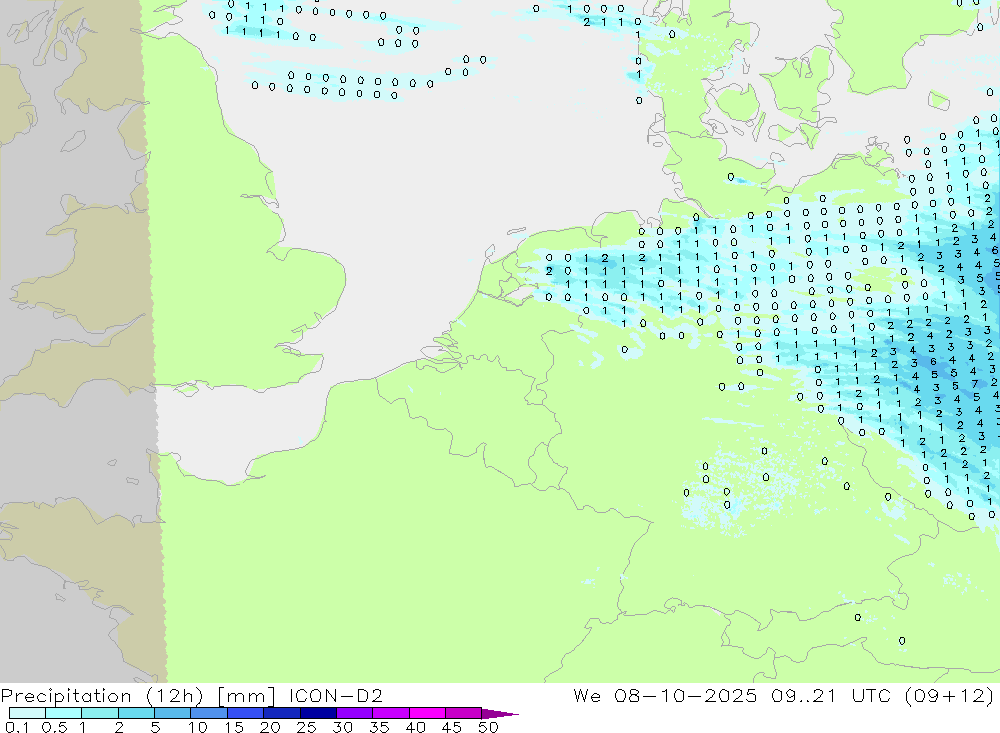Click the "(09+12)" forecast offset text

click(949, 696)
